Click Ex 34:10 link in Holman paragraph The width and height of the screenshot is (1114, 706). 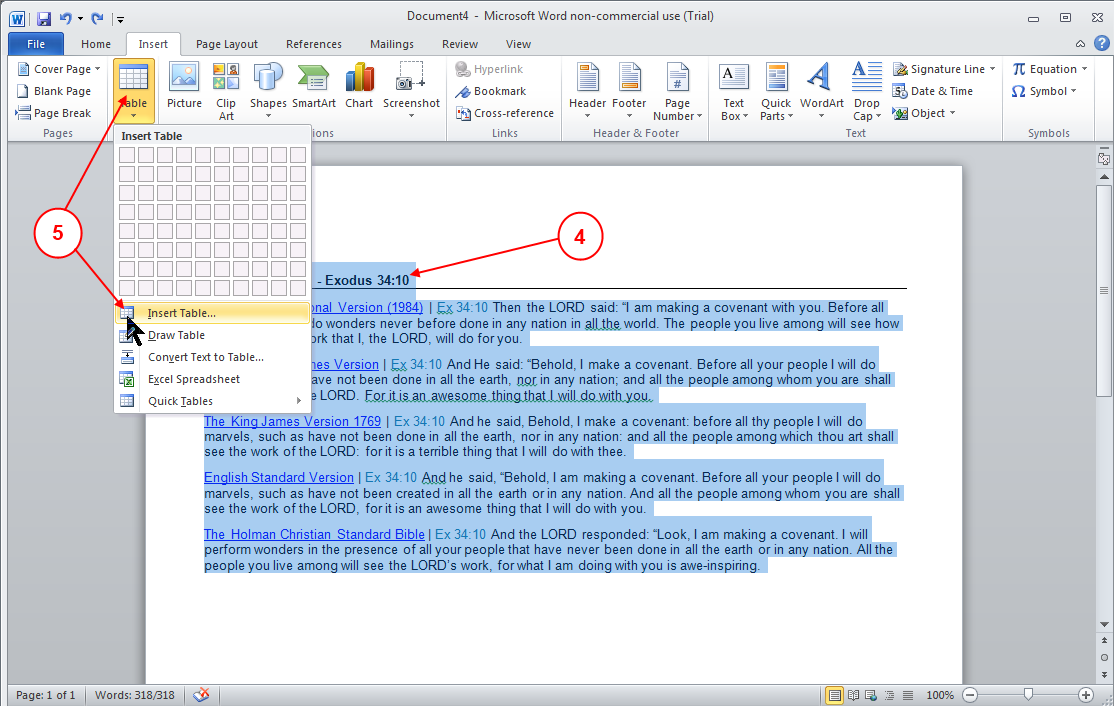460,534
